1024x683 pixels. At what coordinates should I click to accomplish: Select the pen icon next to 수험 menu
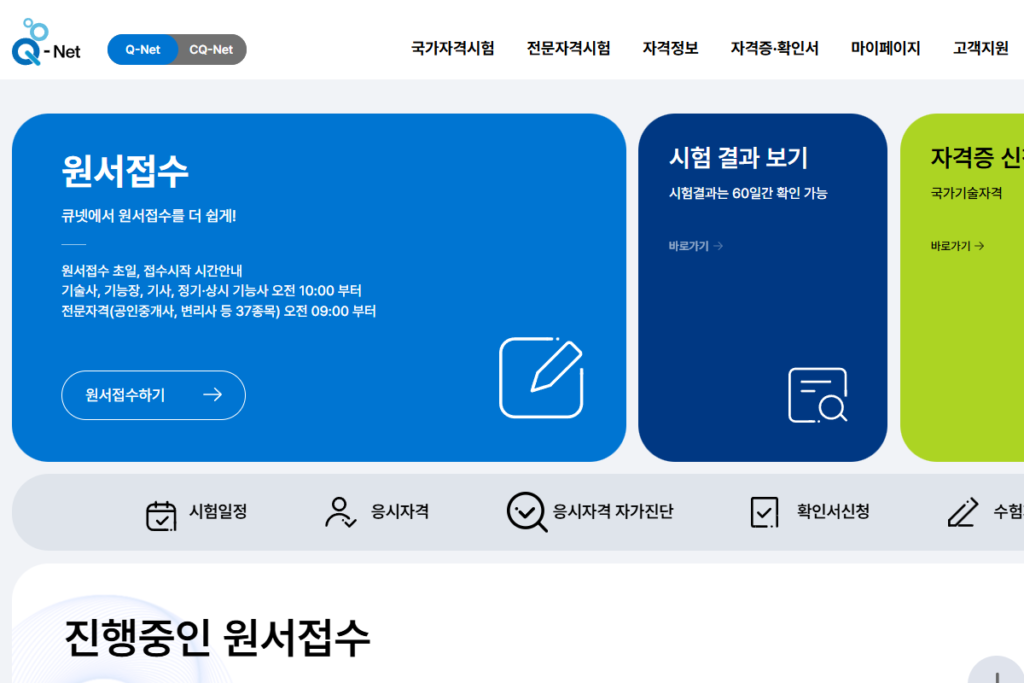963,511
